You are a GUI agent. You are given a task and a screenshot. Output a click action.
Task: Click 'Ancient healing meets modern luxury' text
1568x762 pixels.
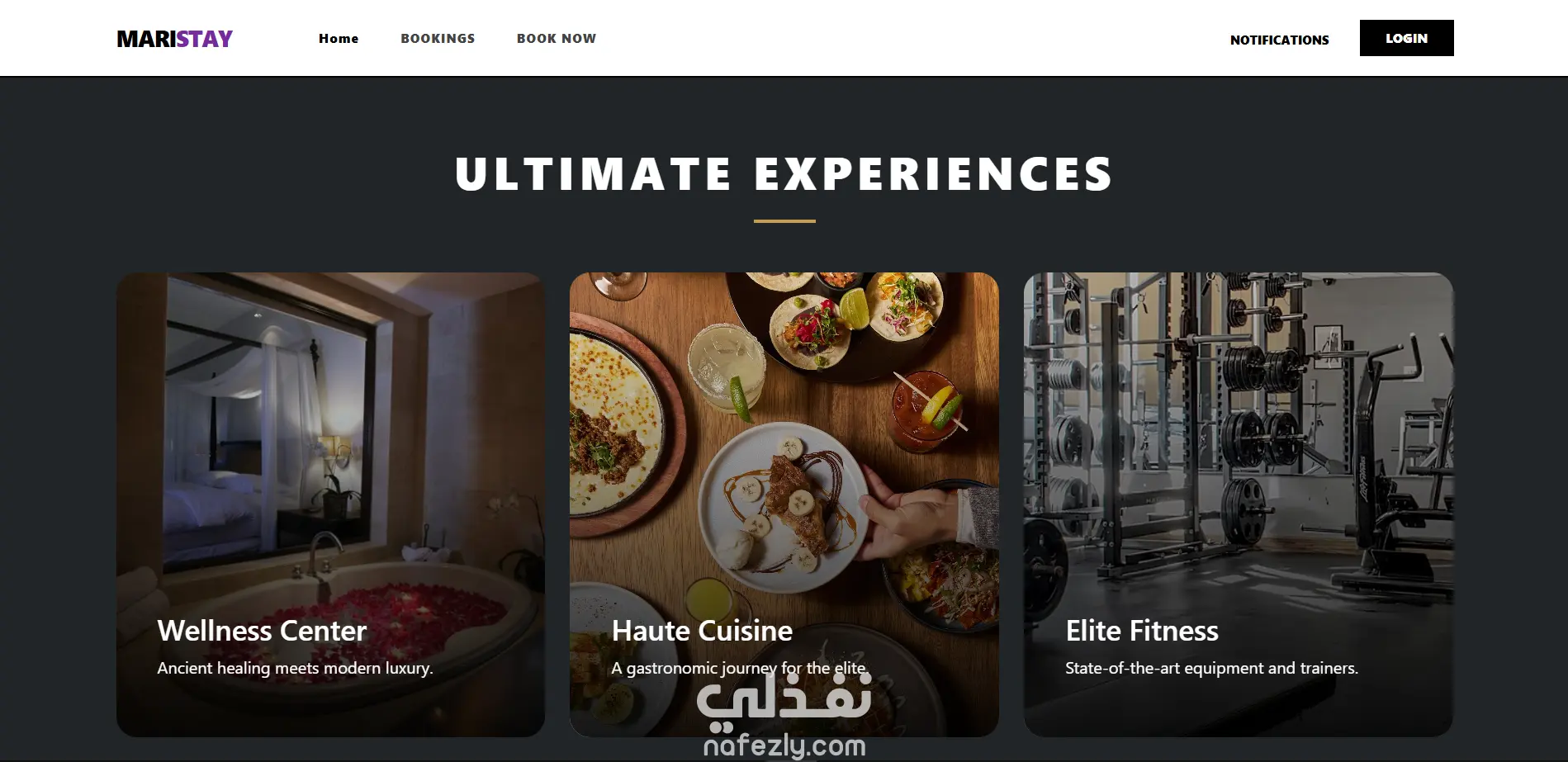click(x=295, y=668)
